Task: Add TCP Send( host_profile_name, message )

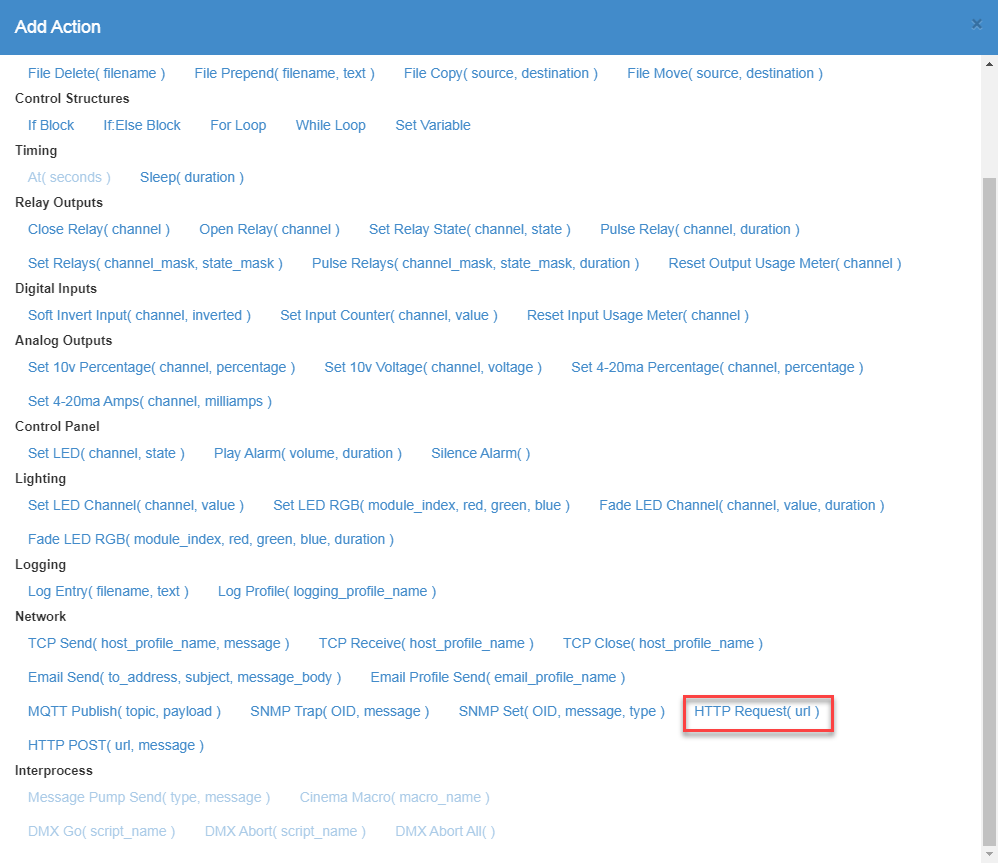Action: pos(158,644)
